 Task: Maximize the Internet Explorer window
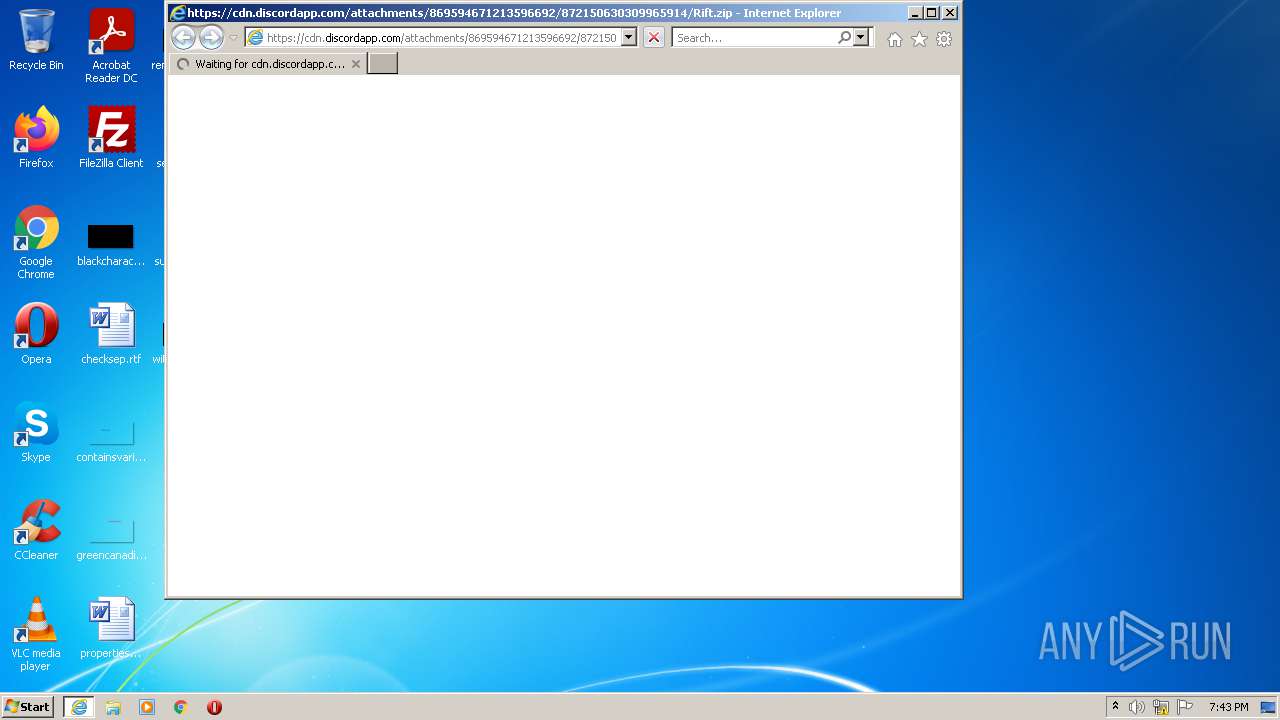pyautogui.click(x=932, y=13)
